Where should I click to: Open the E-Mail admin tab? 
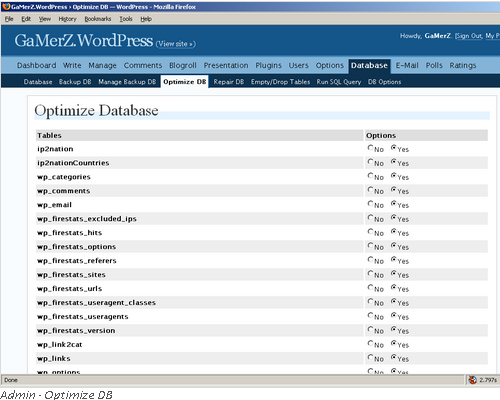pyautogui.click(x=407, y=65)
